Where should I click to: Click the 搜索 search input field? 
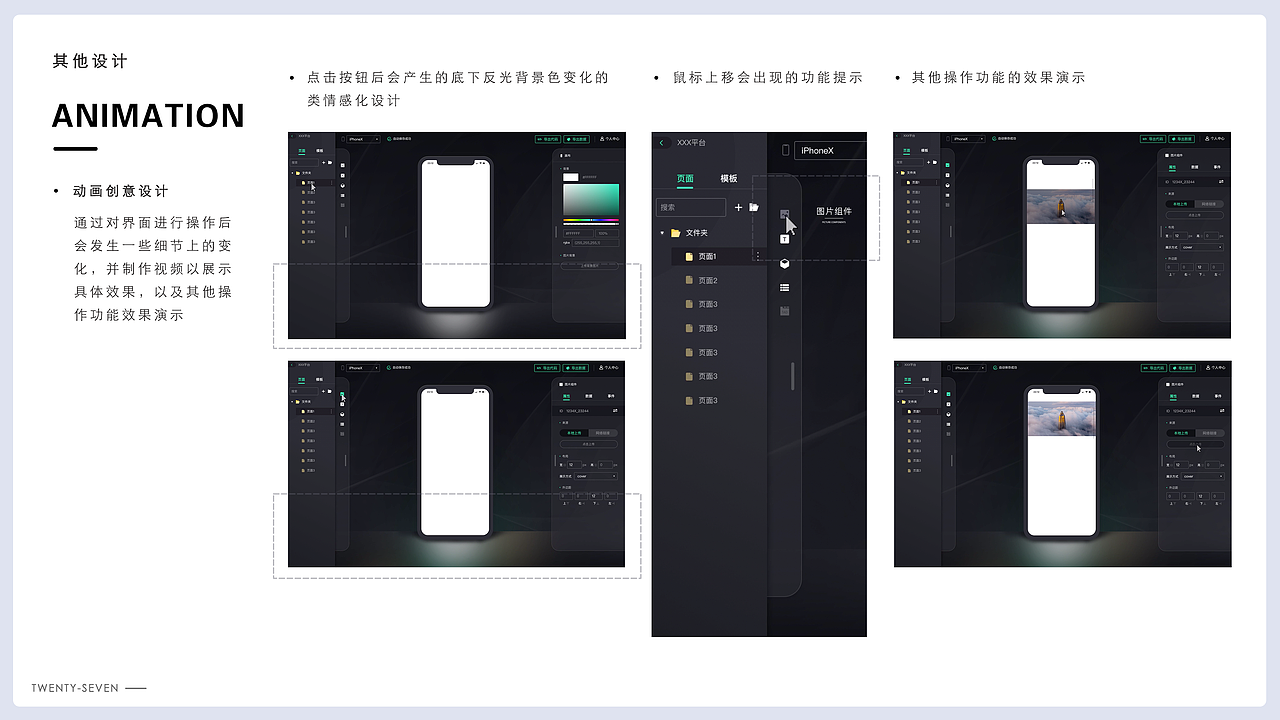689,207
